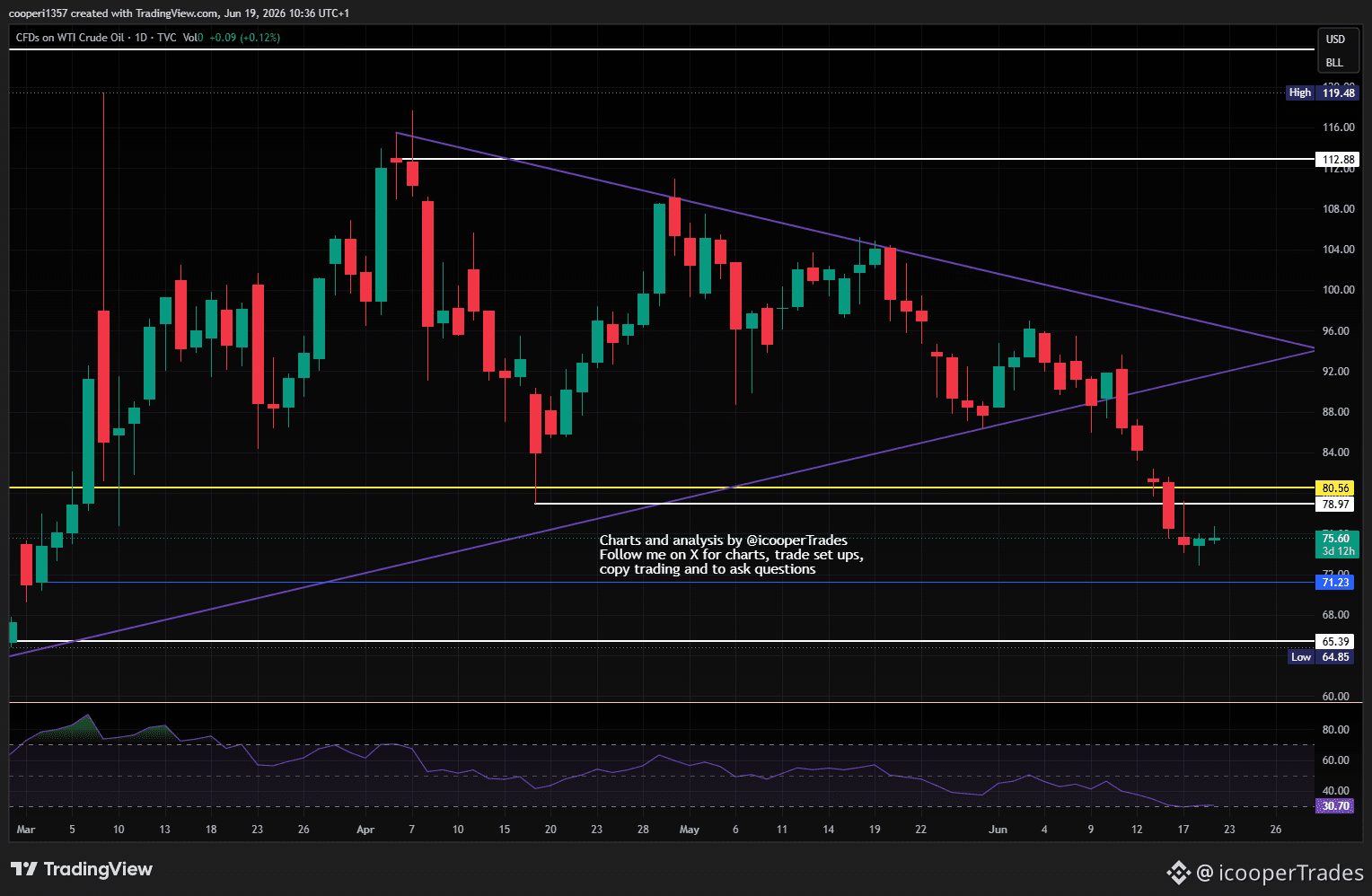Select the blue horizontal line at 71.23
Viewport: 1372px width, 896px height.
(x=680, y=582)
